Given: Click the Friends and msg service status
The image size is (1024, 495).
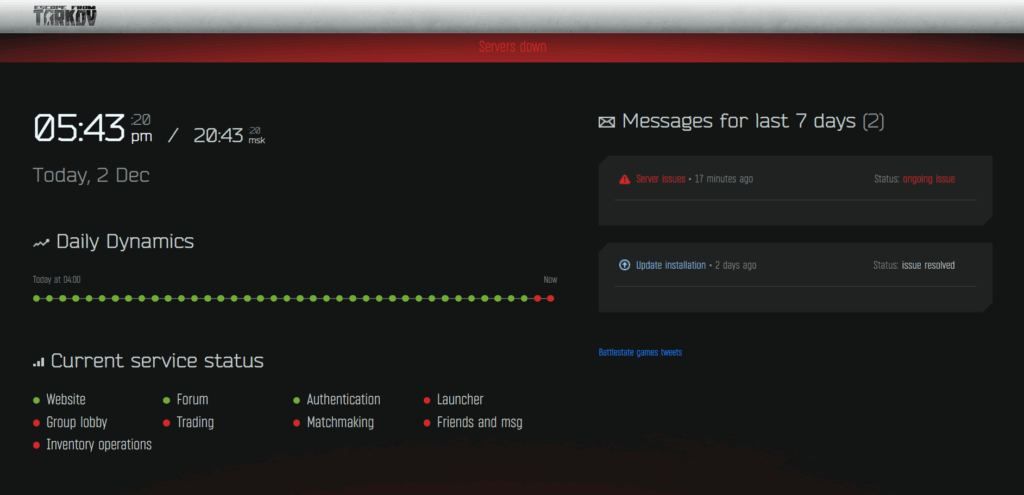Looking at the screenshot, I should click(480, 423).
